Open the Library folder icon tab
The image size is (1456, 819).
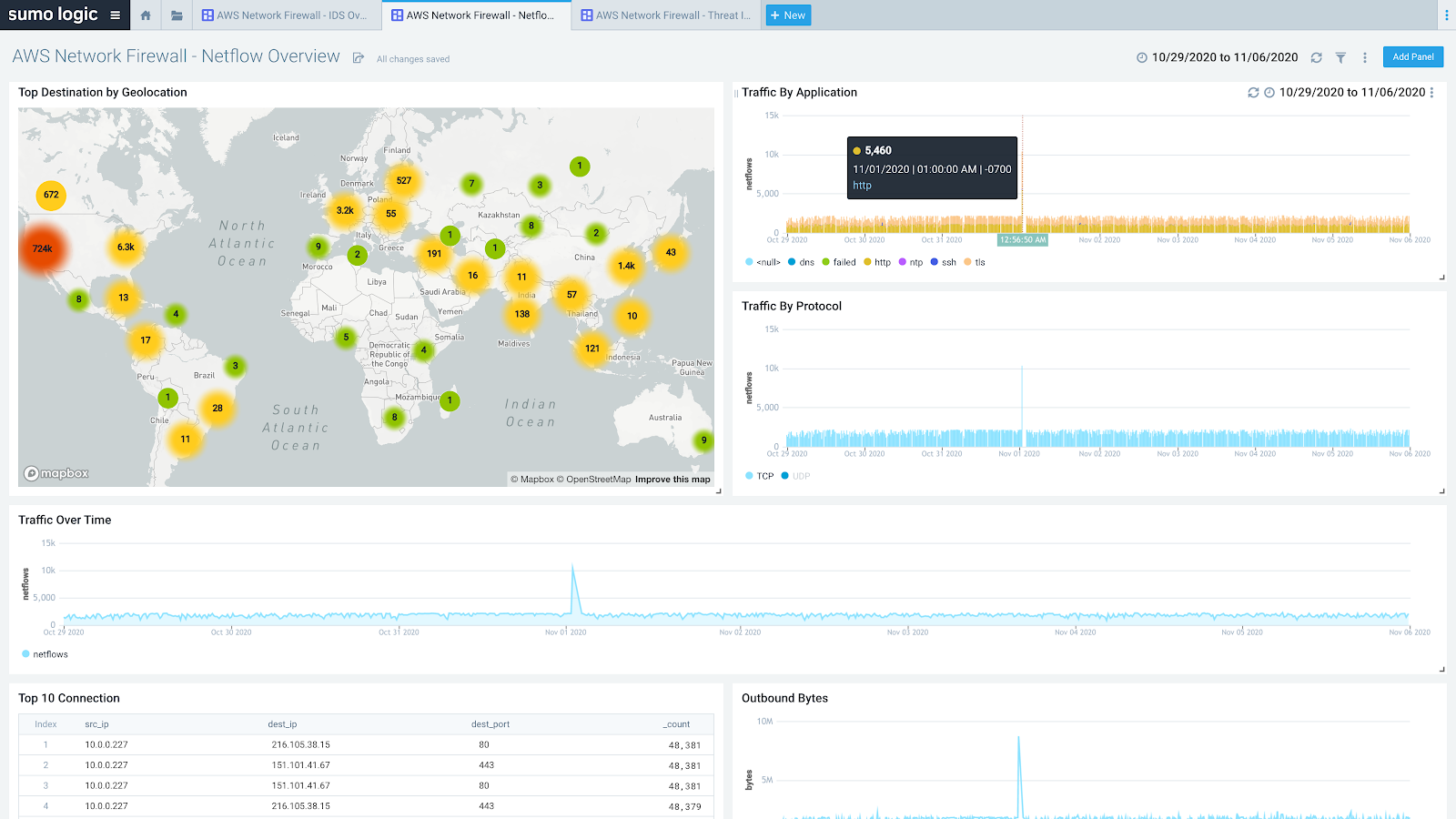tap(177, 15)
